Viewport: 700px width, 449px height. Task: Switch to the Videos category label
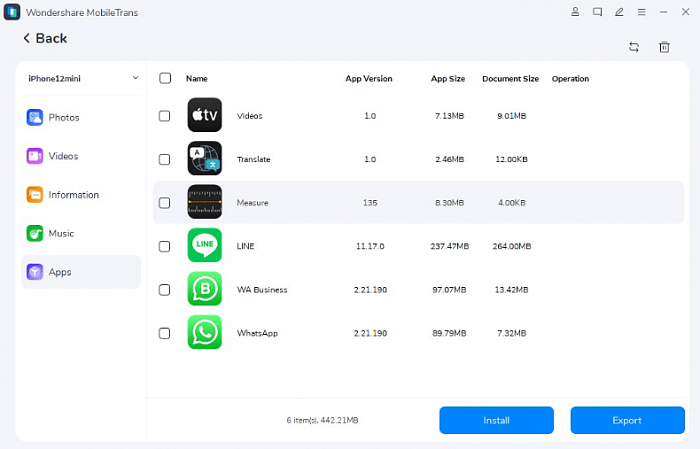click(x=63, y=156)
